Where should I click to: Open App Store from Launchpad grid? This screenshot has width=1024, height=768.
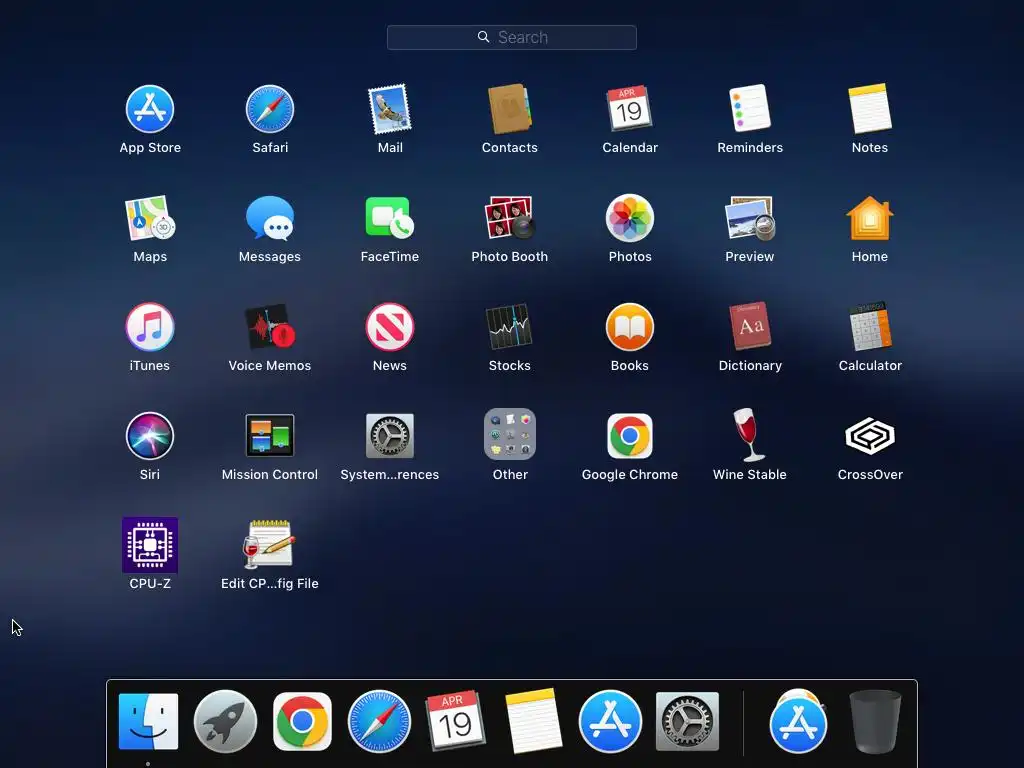coord(150,109)
